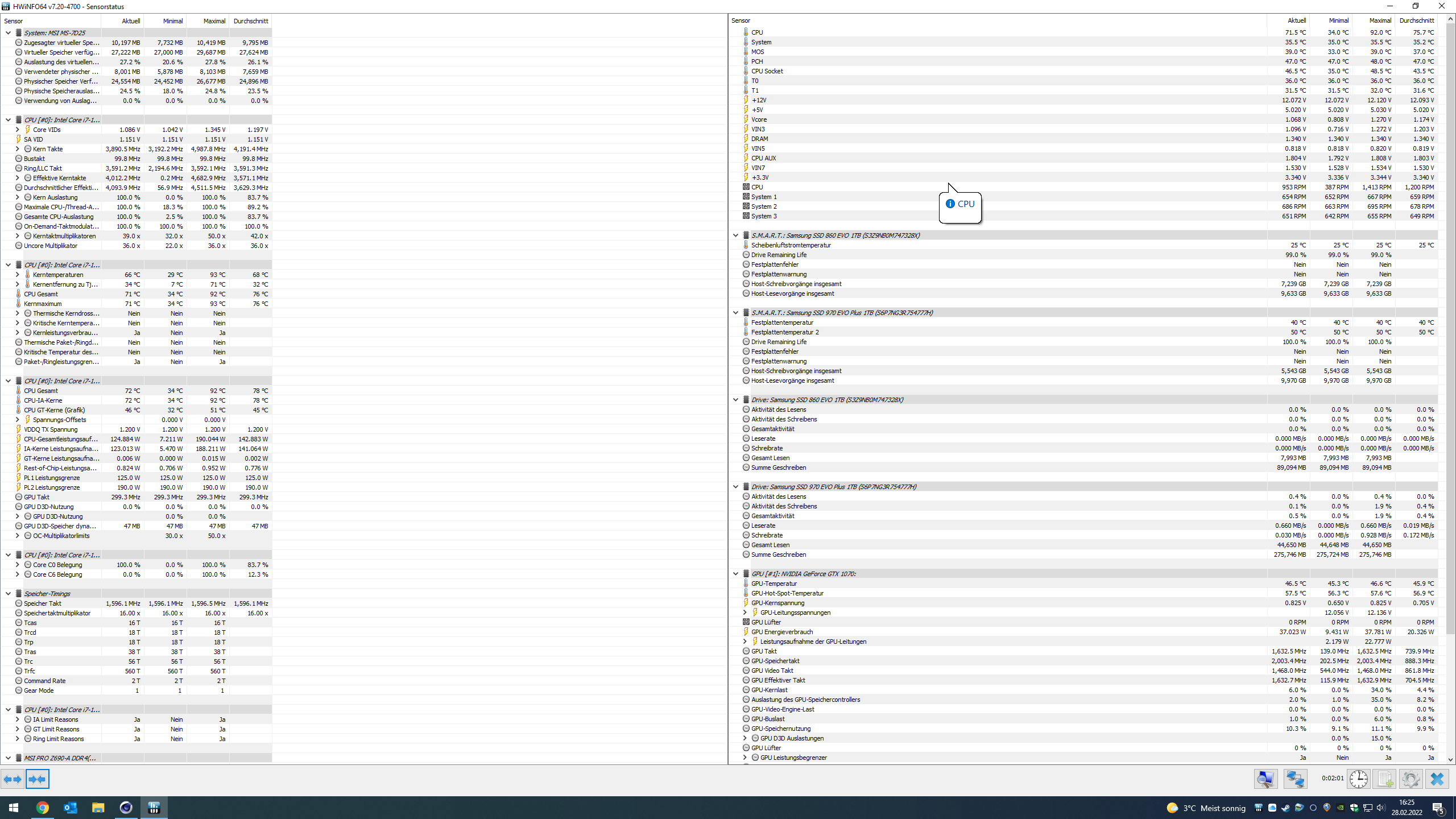Click the remote network computers icon

(x=1296, y=779)
